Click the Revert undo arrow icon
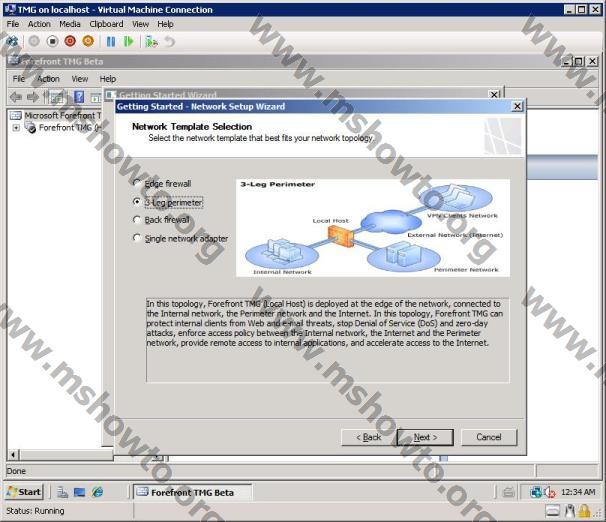This screenshot has width=606, height=522. [170, 41]
